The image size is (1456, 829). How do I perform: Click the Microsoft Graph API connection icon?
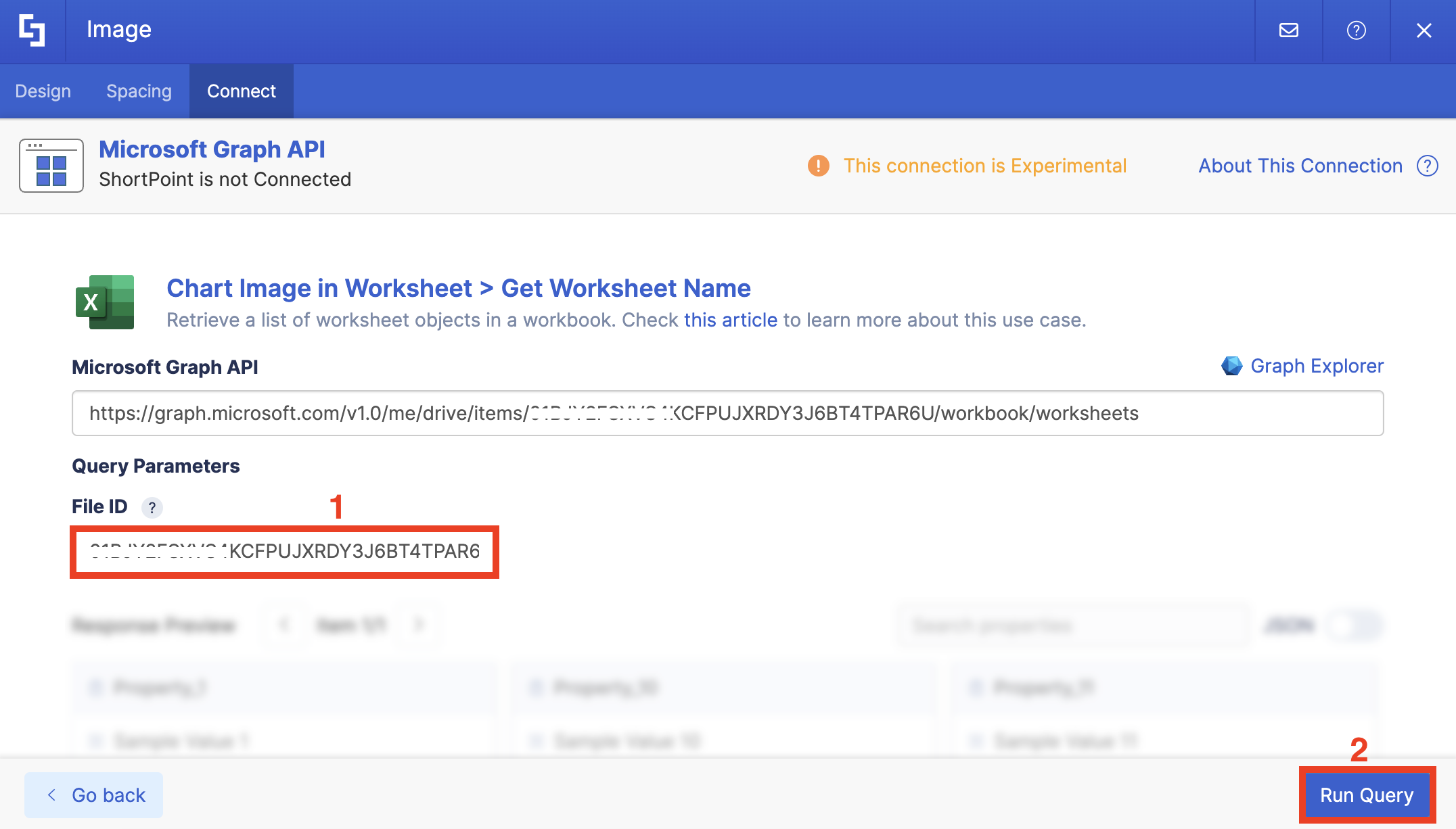click(x=51, y=166)
